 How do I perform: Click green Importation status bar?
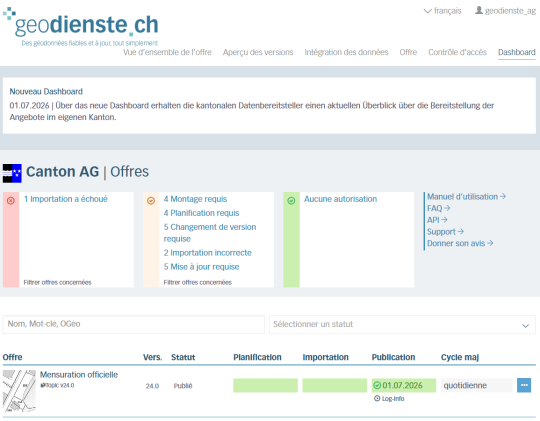click(335, 386)
